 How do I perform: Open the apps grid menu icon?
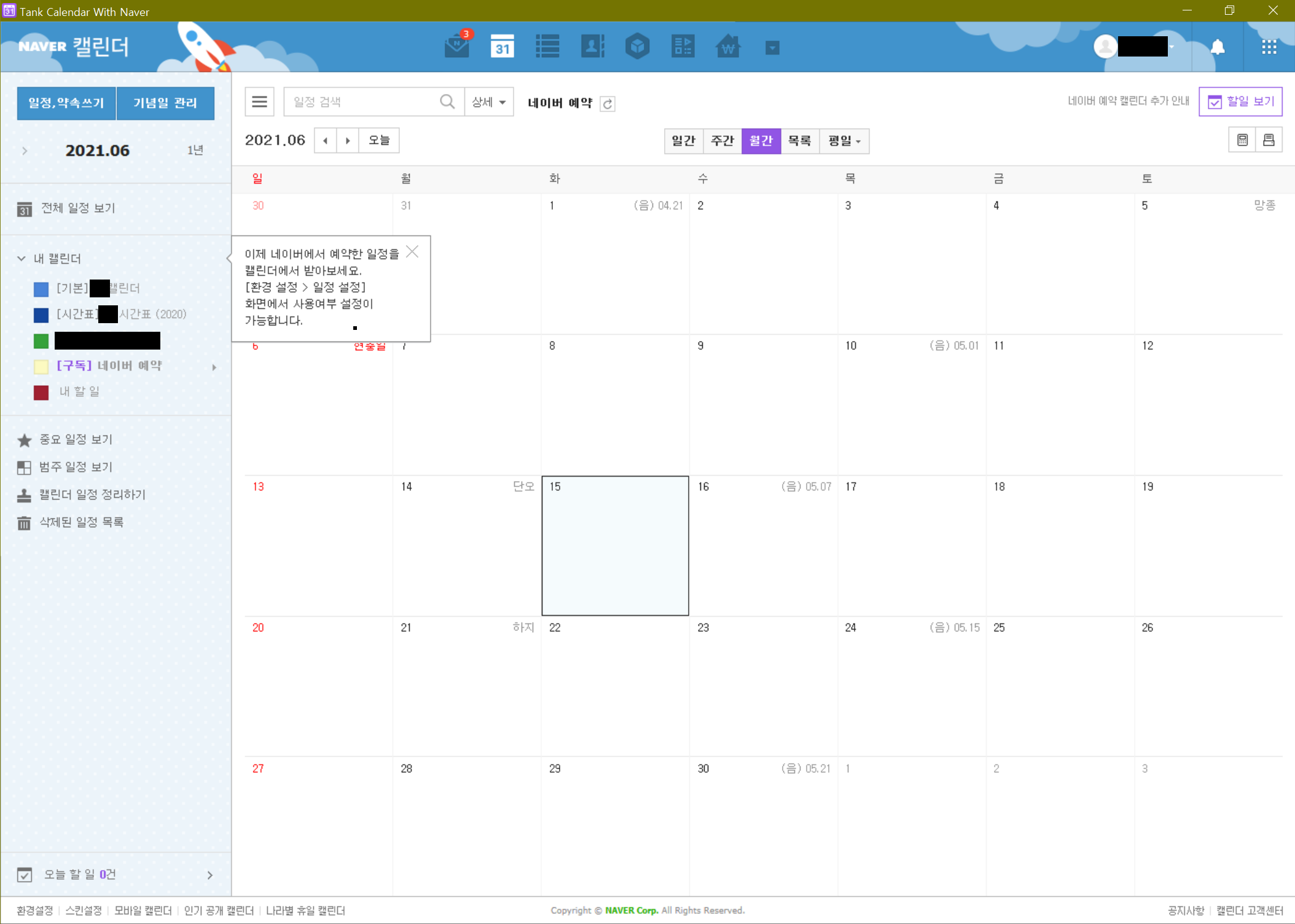[1269, 47]
